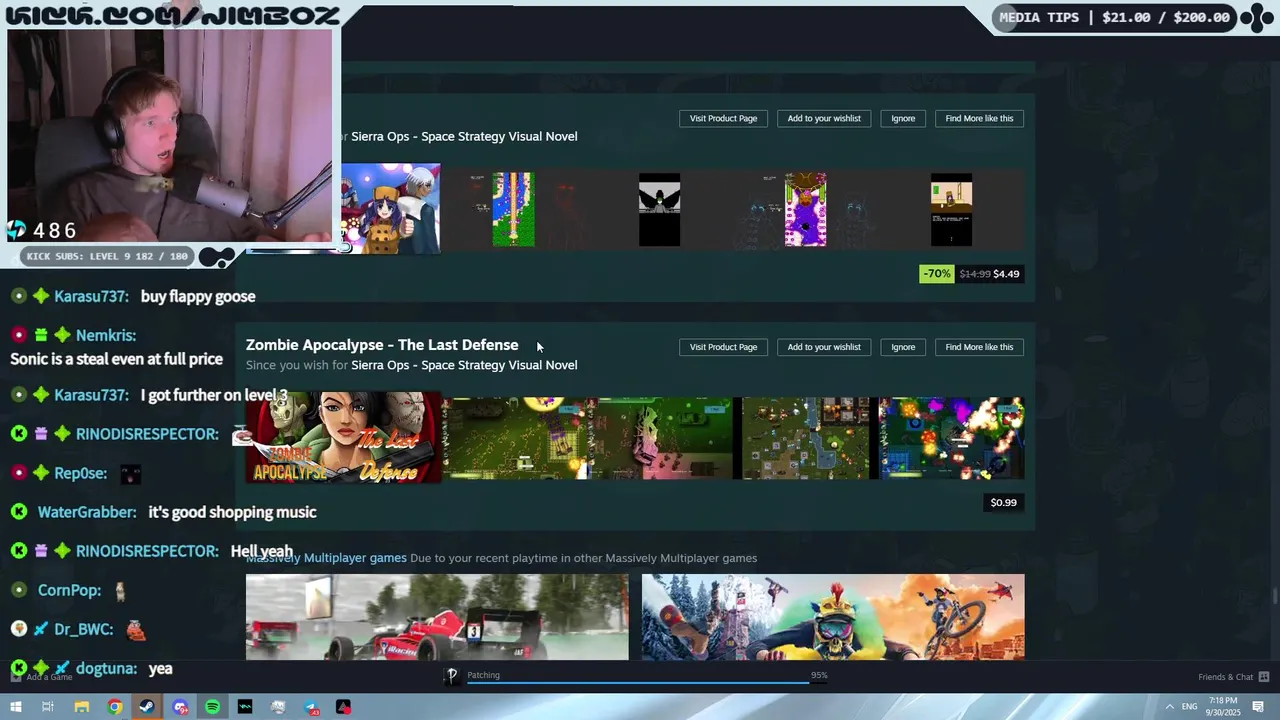Open File Explorer from the taskbar

click(x=81, y=707)
